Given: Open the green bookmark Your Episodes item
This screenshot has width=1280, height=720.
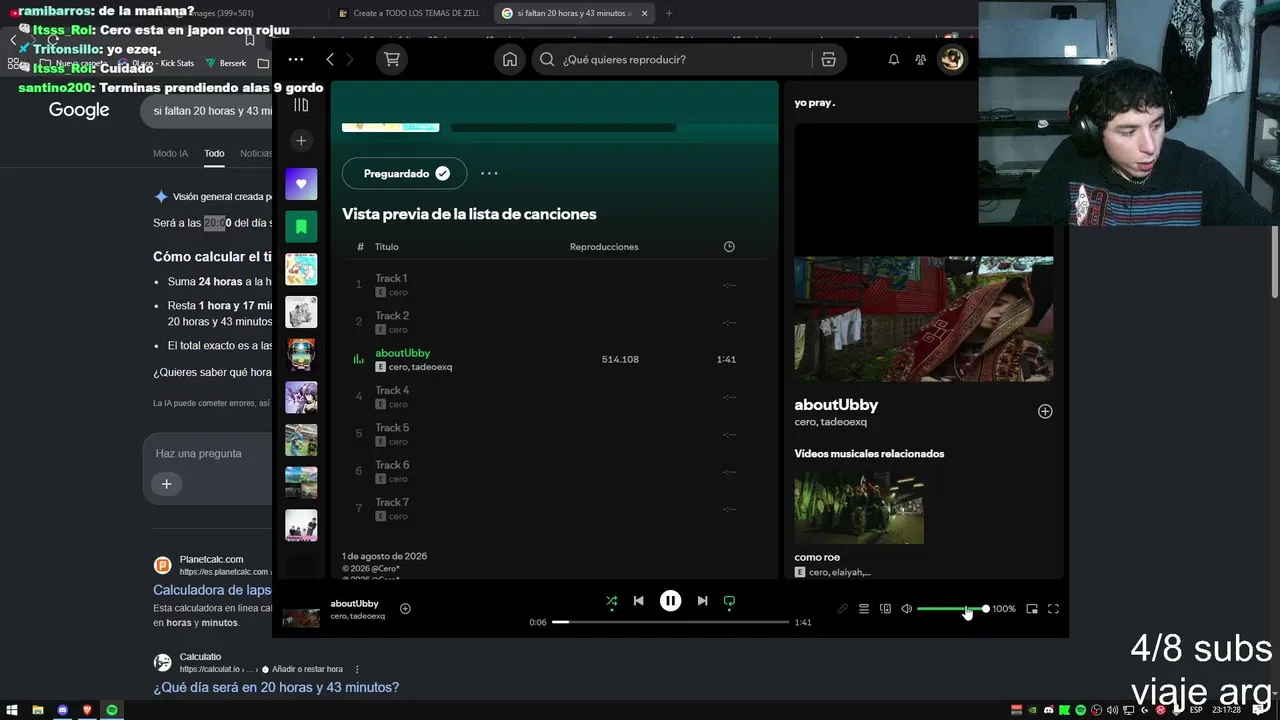Looking at the screenshot, I should pos(301,227).
